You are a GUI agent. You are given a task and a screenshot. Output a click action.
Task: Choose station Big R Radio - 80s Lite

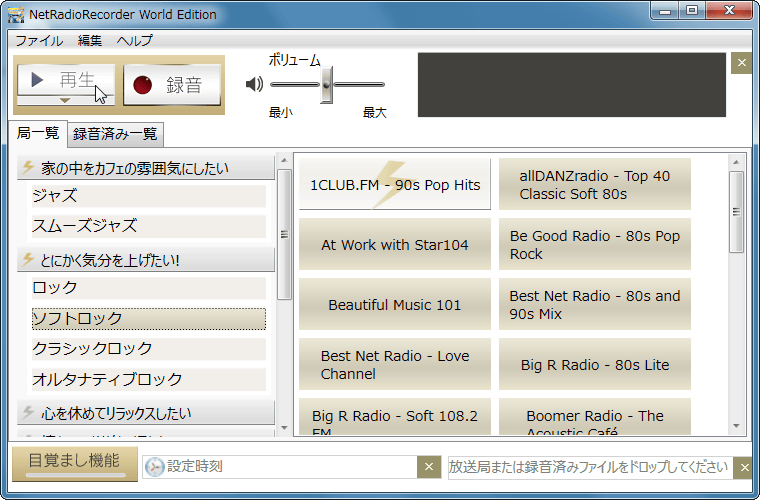[595, 364]
